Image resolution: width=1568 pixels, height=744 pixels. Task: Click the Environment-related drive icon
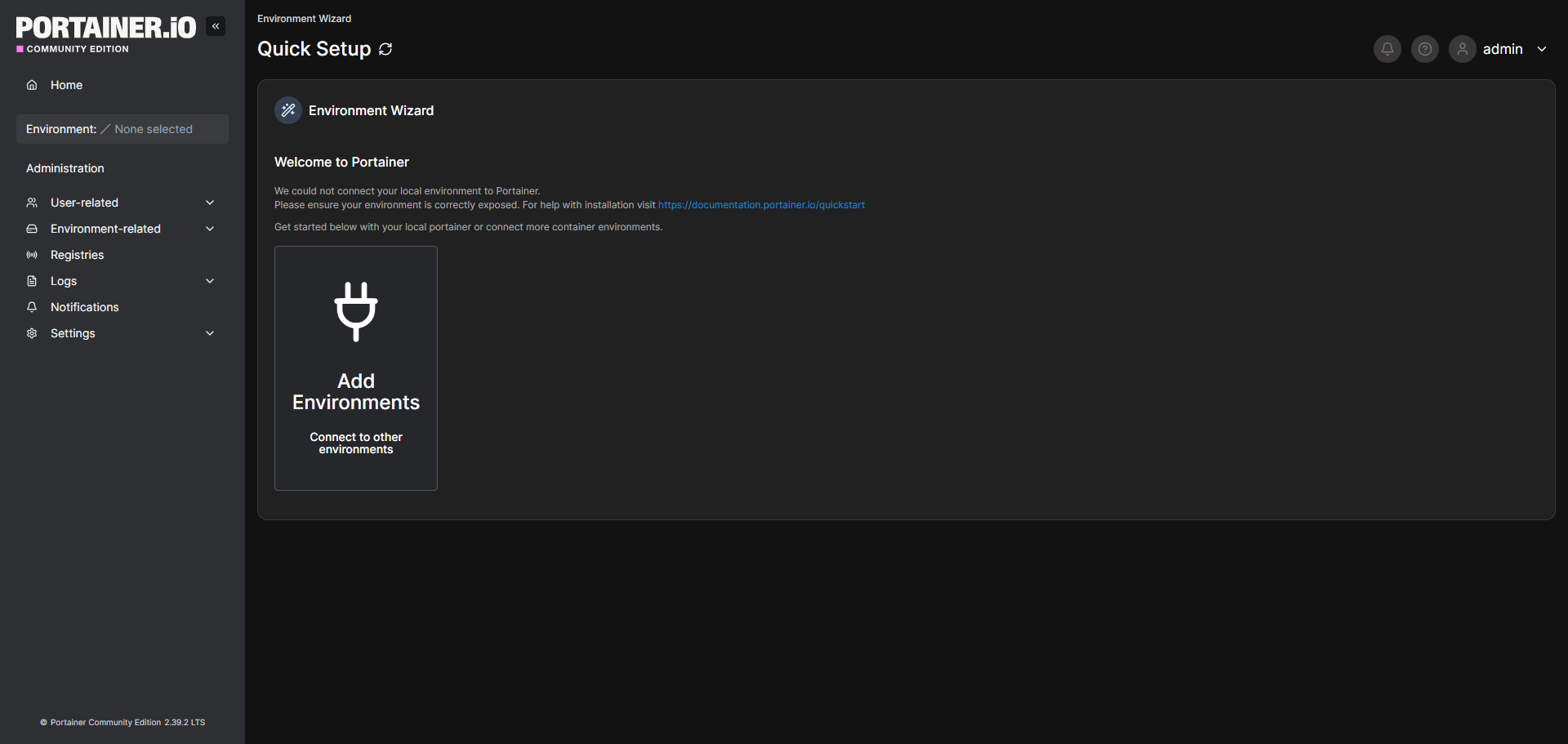32,229
